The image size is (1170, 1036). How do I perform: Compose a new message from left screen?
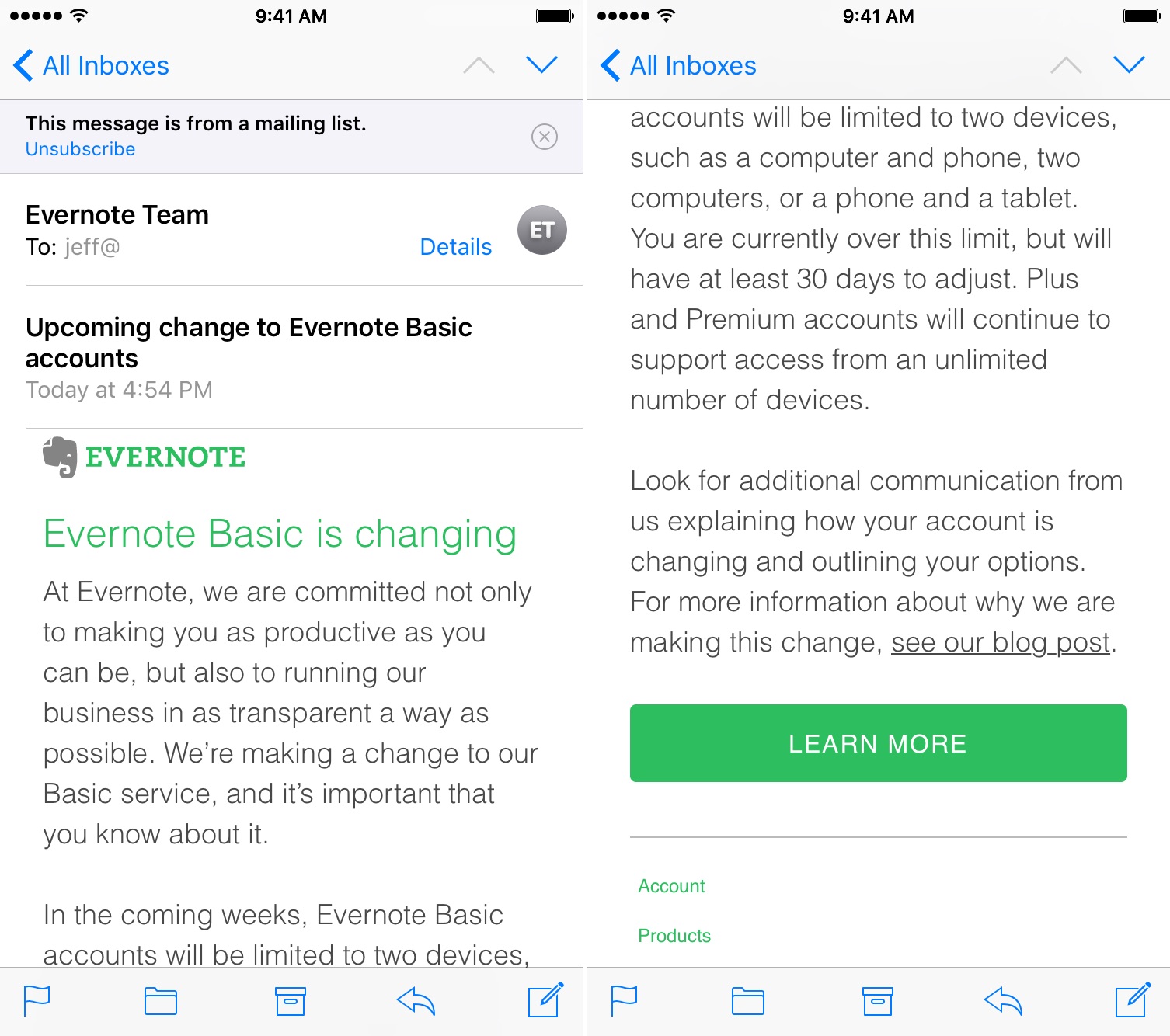click(545, 1000)
